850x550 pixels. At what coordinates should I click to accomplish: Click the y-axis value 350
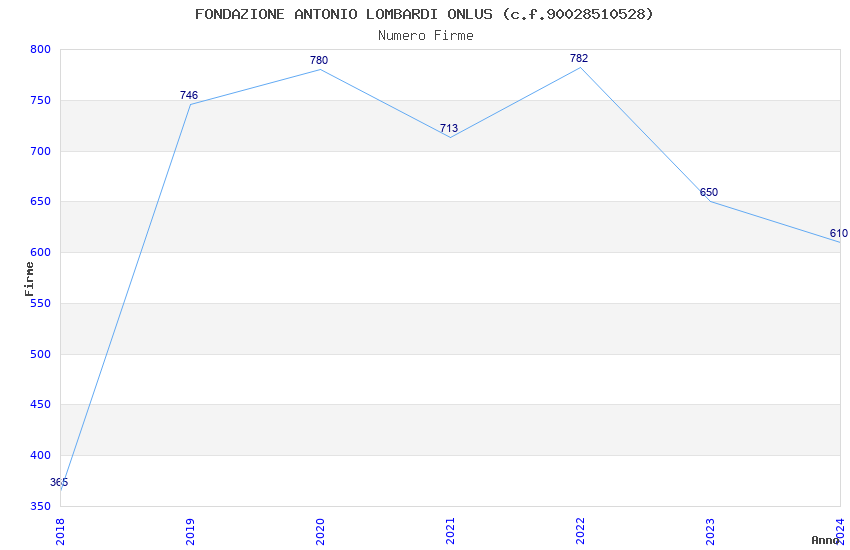pos(41,507)
